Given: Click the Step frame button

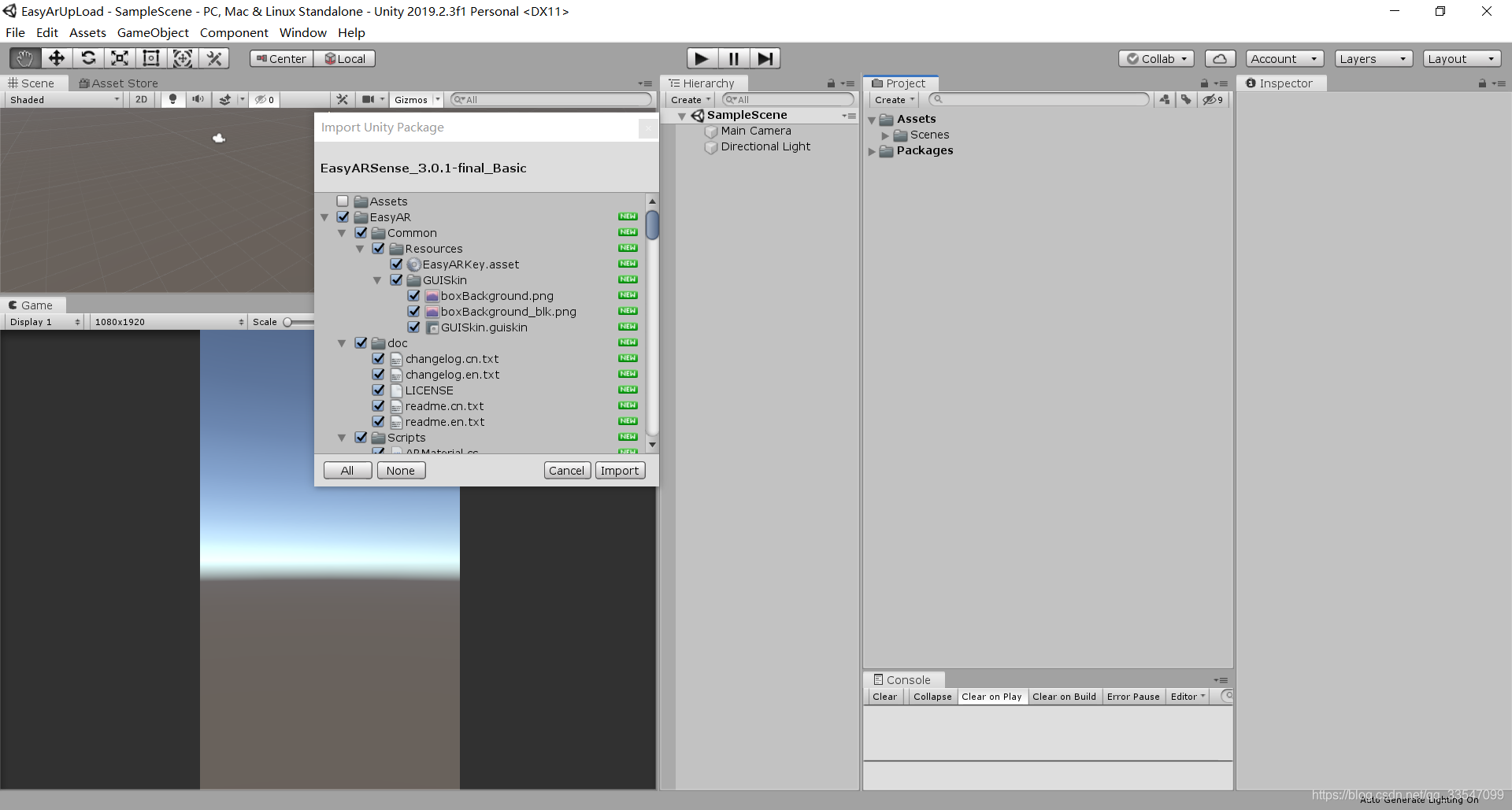Looking at the screenshot, I should [x=765, y=58].
